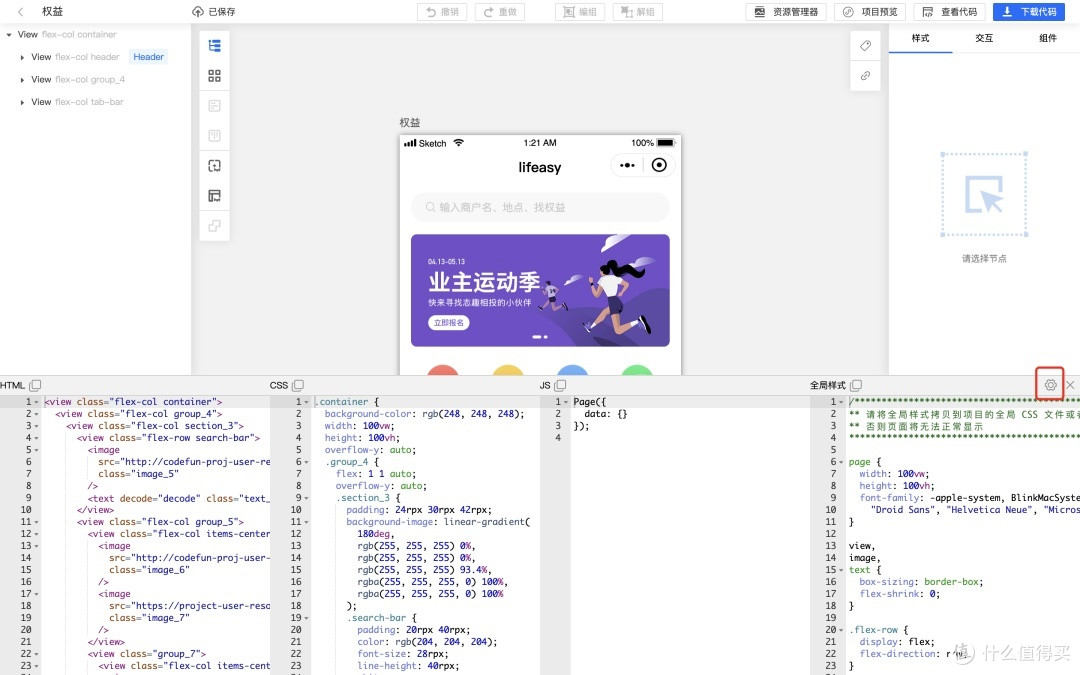Copy the JS code with the copy icon

(560, 385)
